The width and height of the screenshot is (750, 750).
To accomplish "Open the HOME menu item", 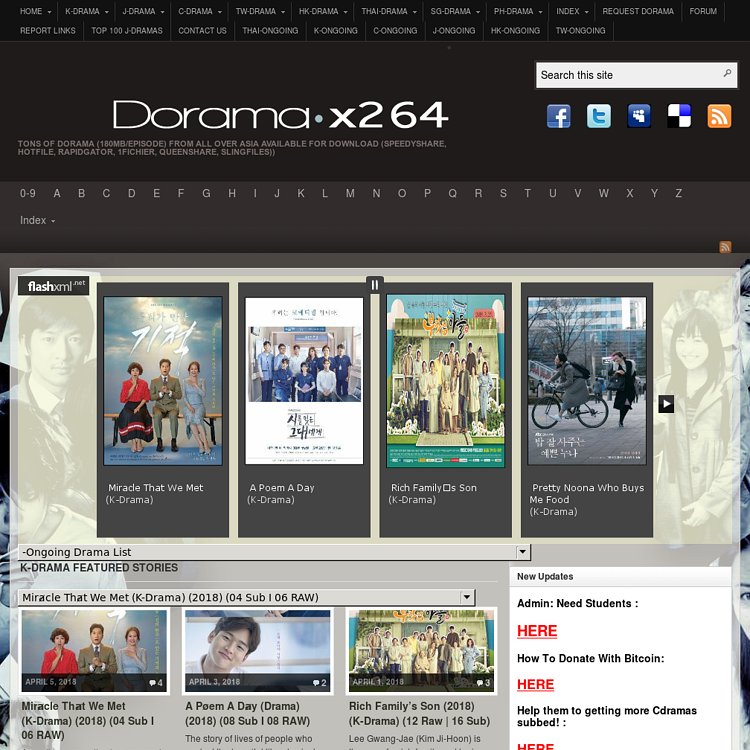I will [35, 11].
